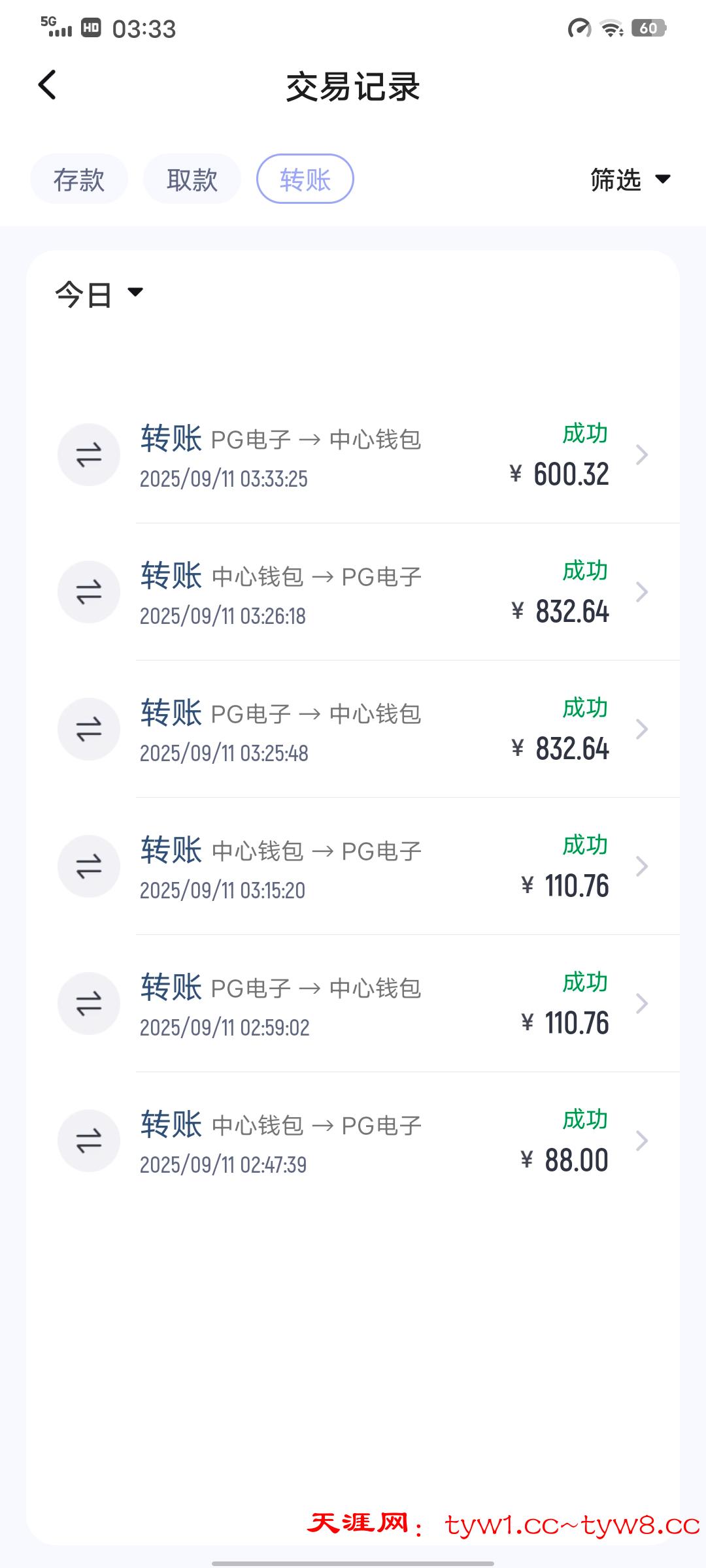Open details chevron for 88.00 transfer
The height and width of the screenshot is (1568, 706).
[x=642, y=1141]
